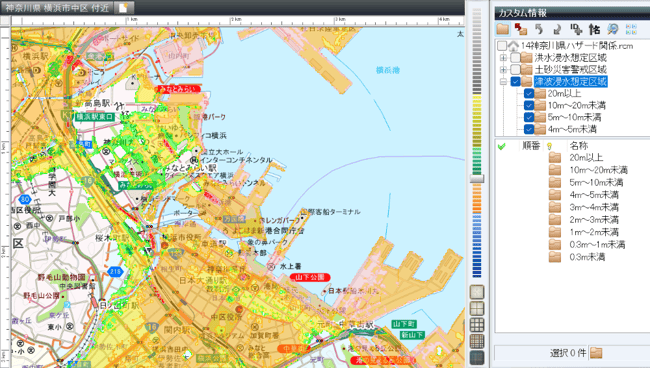Click the red-arrow folder toolbar icon
Screen dimensions: 650x368
coord(521,29)
